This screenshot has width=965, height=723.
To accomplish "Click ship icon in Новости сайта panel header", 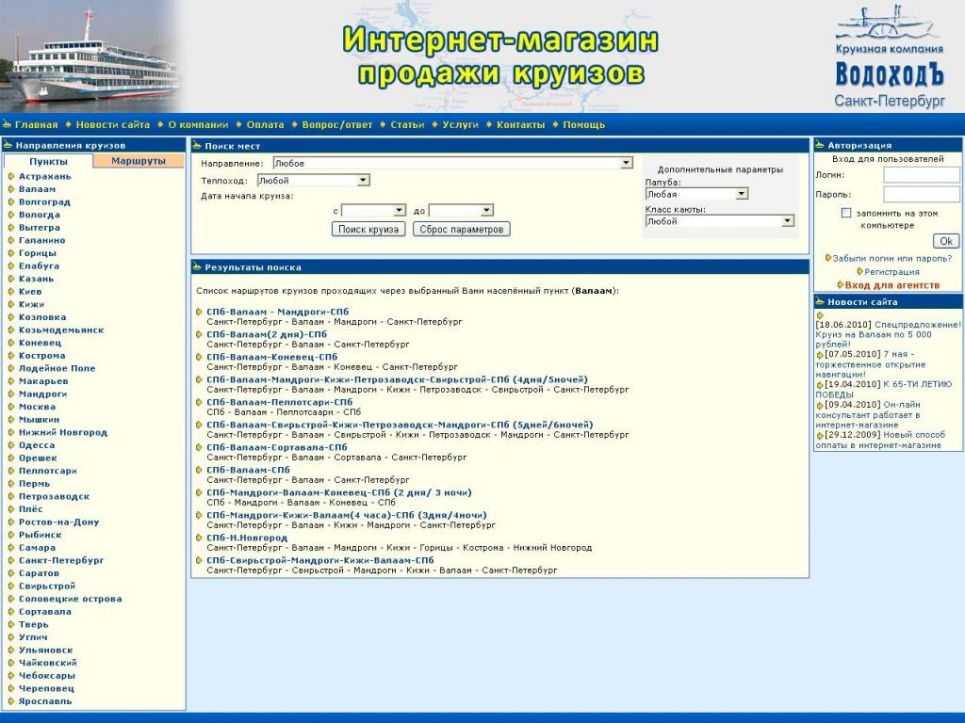I will pyautogui.click(x=820, y=302).
